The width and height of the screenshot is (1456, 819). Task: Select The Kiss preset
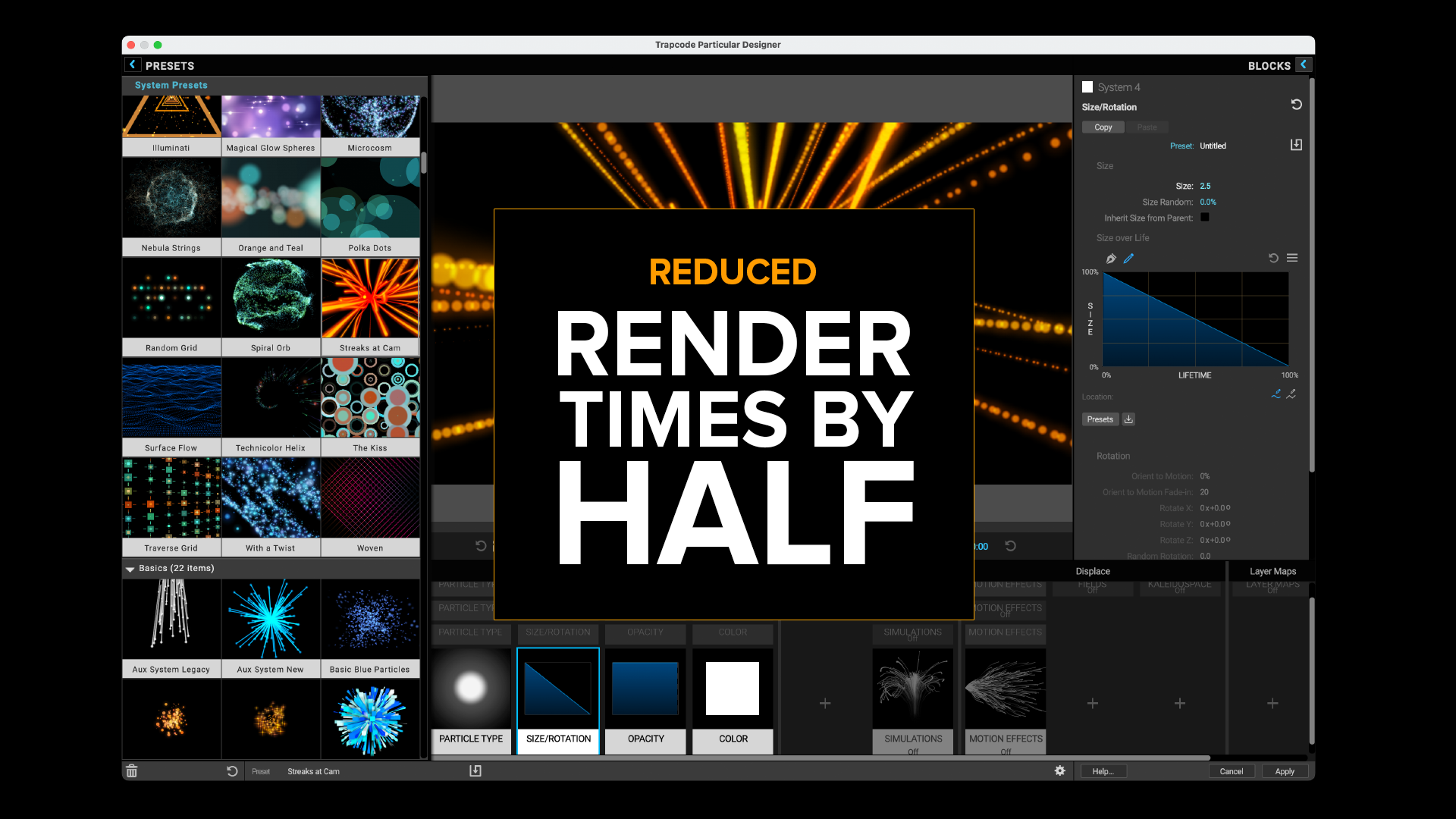click(370, 407)
